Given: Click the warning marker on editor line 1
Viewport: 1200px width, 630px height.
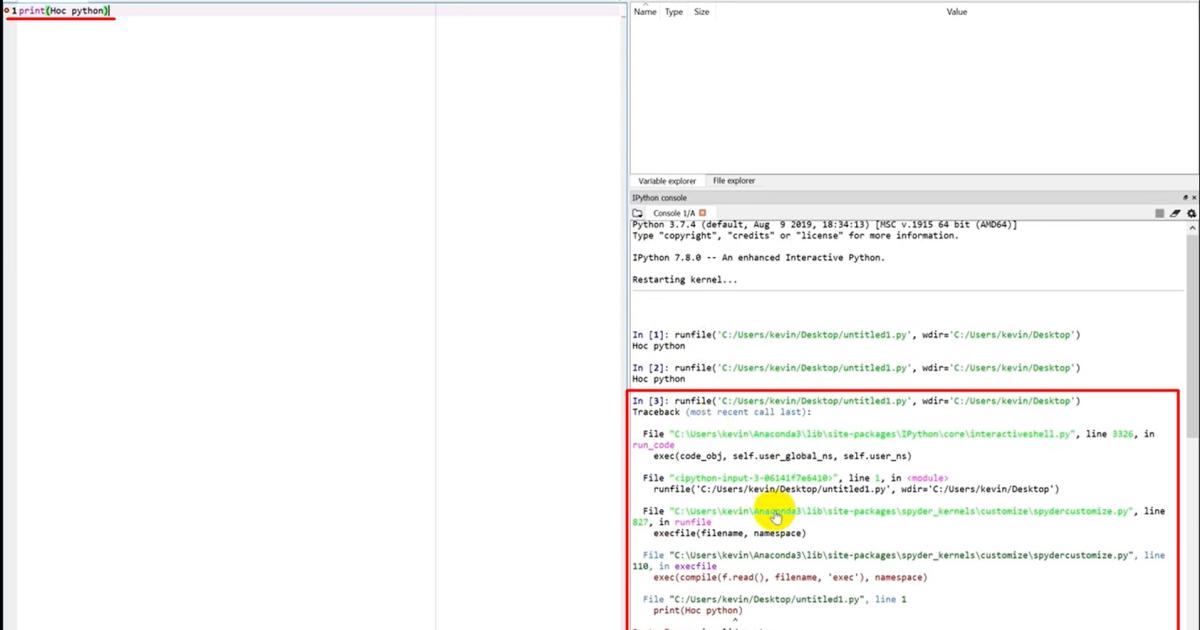Looking at the screenshot, I should 4,10.
